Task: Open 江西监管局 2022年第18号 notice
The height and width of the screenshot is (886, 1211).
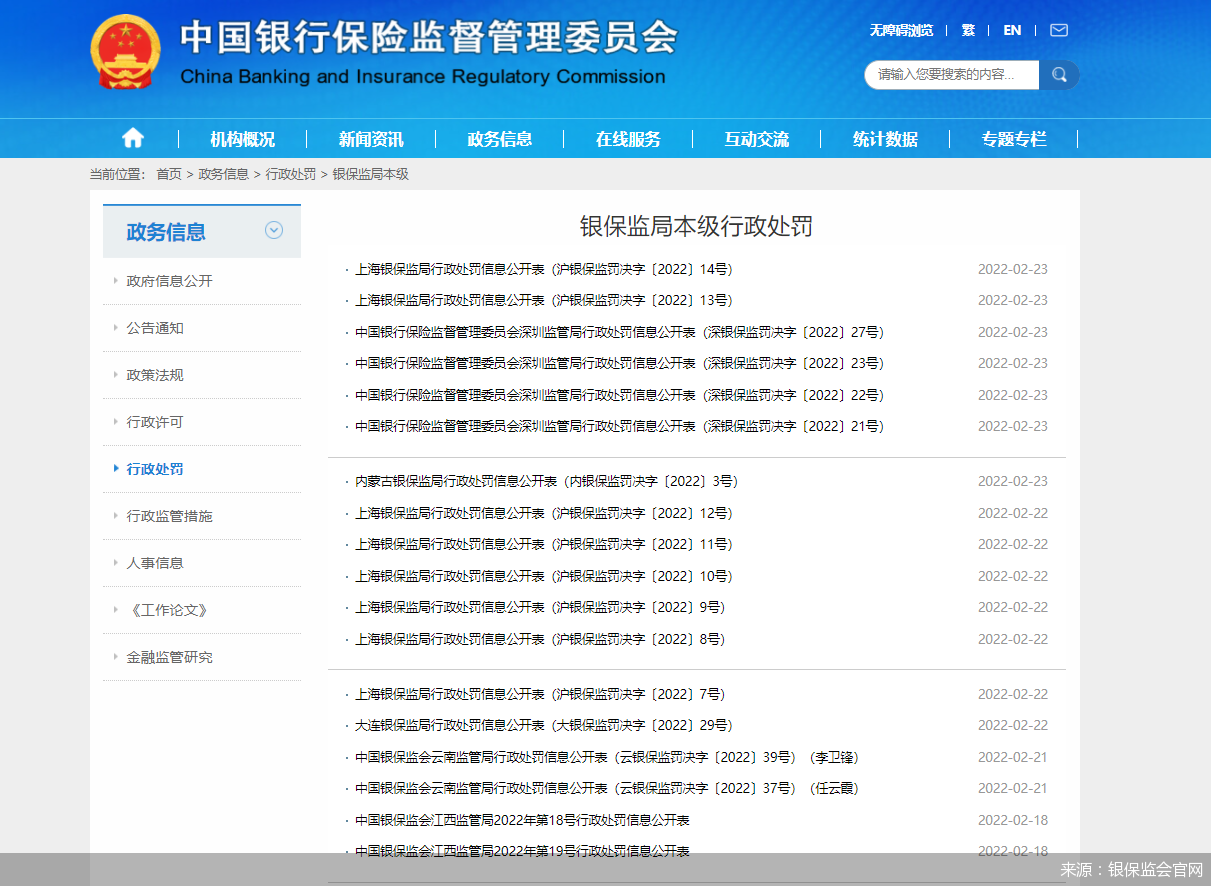Action: tap(522, 820)
